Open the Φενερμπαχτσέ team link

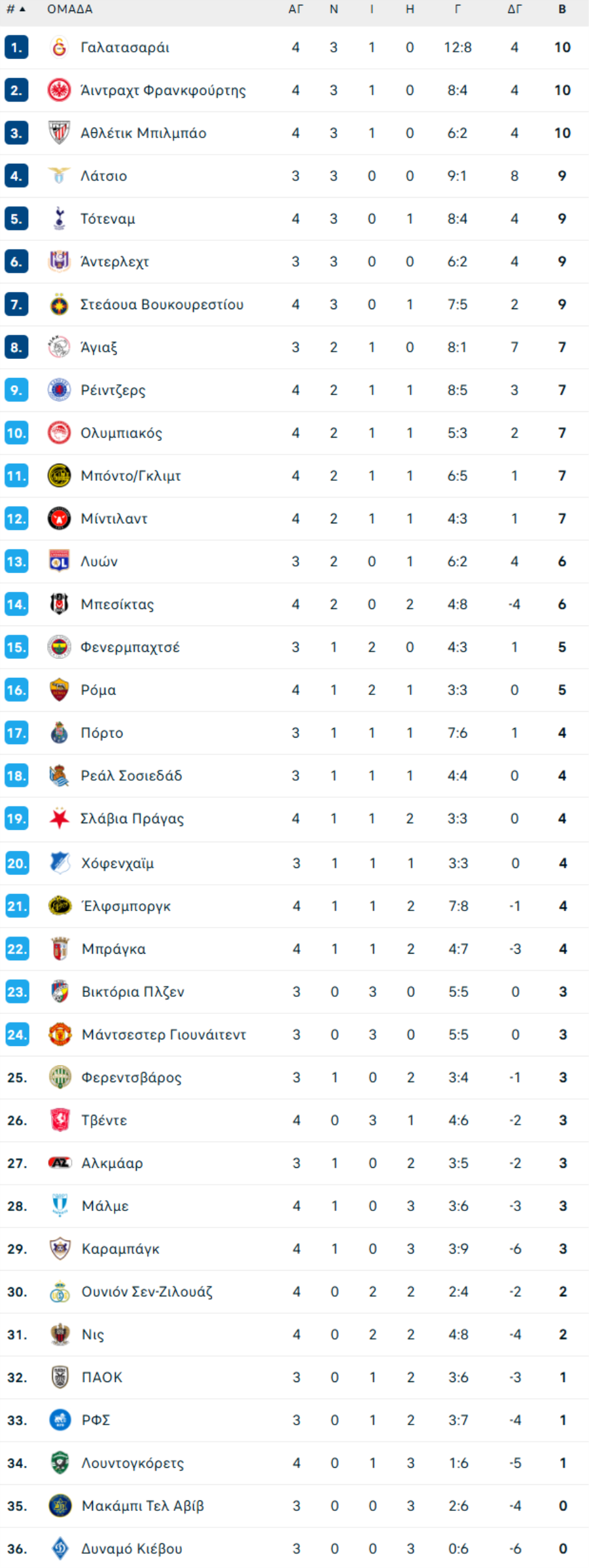130,648
